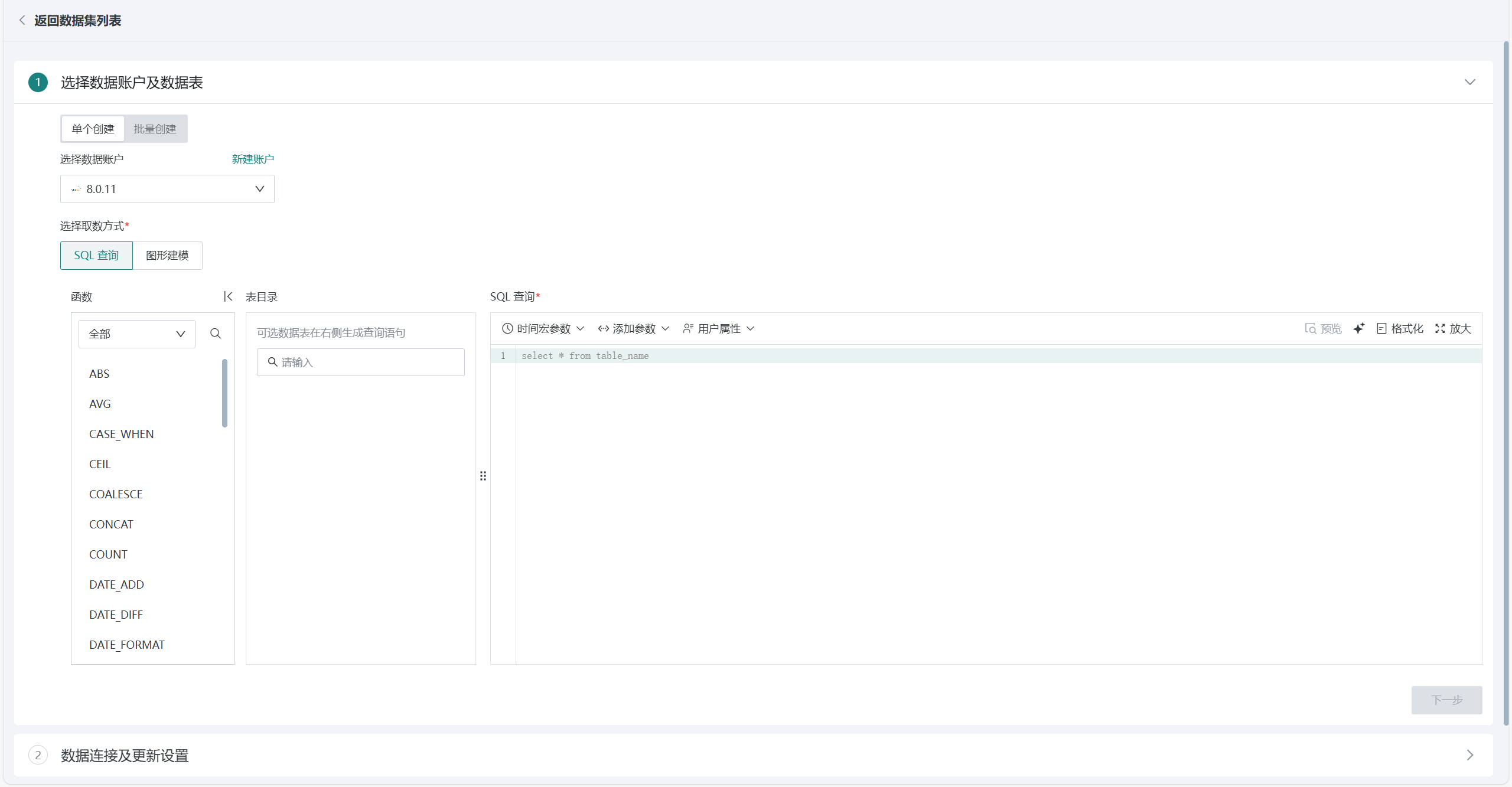Open the 8.0.11 data account dropdown
Image resolution: width=1512 pixels, height=787 pixels.
[167, 189]
